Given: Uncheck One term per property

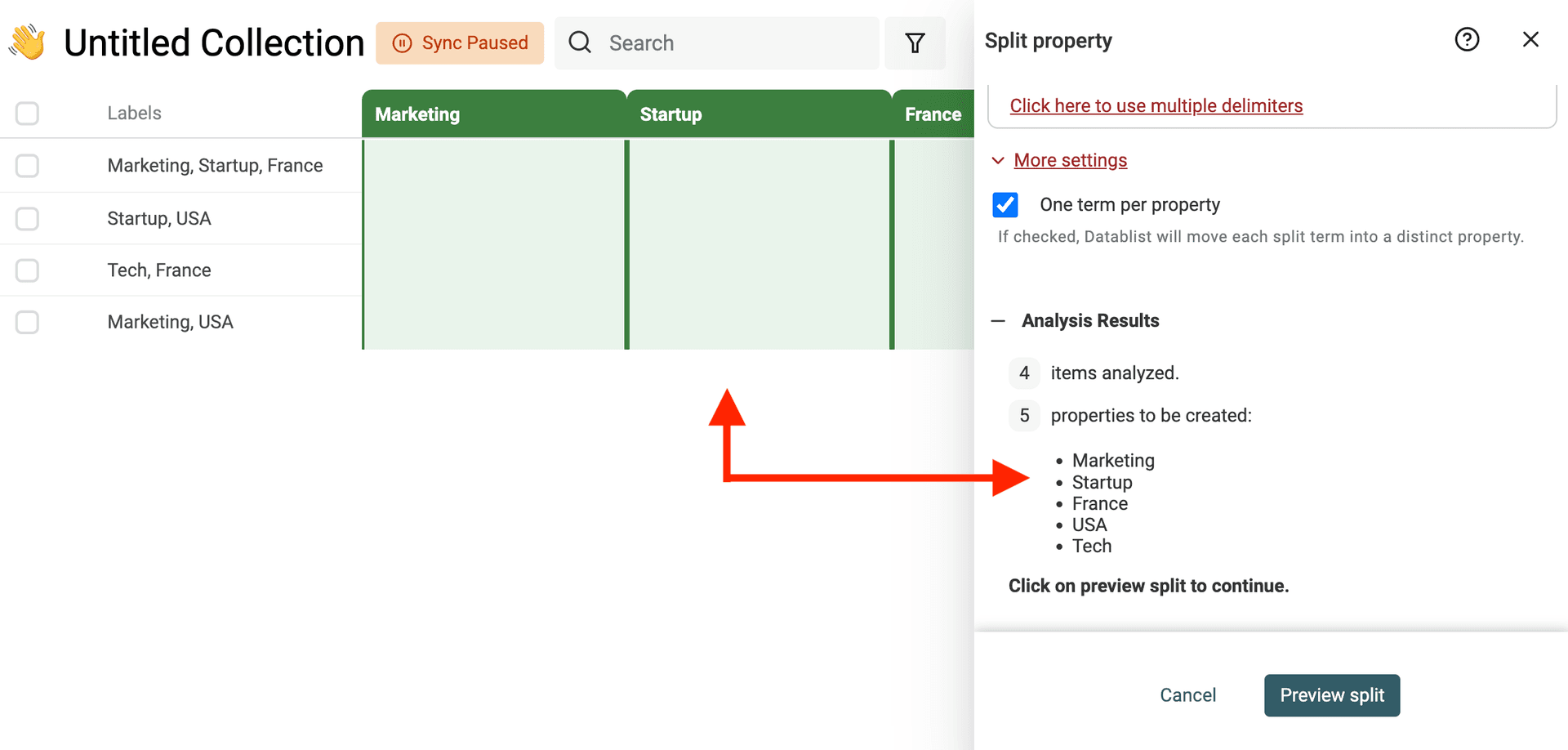Looking at the screenshot, I should click(1005, 205).
